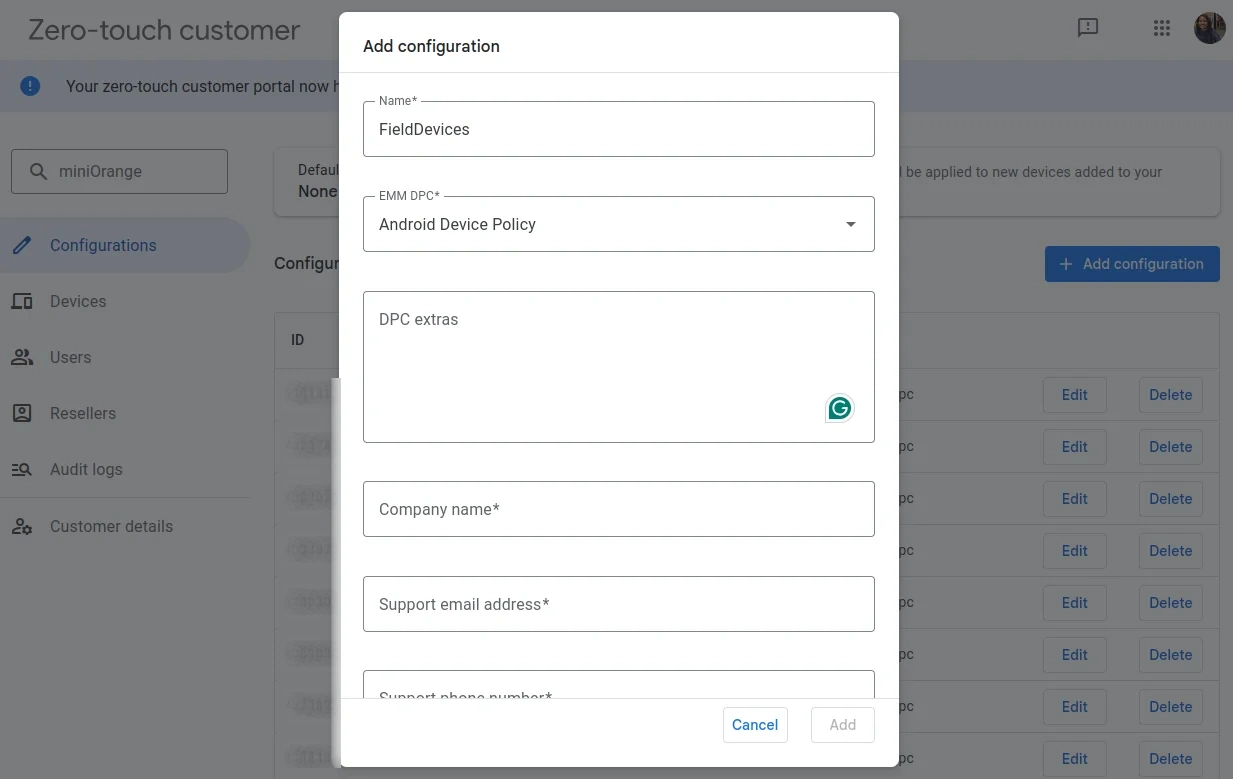The width and height of the screenshot is (1233, 779).
Task: Open the Android Device Policy selector
Action: 619,224
